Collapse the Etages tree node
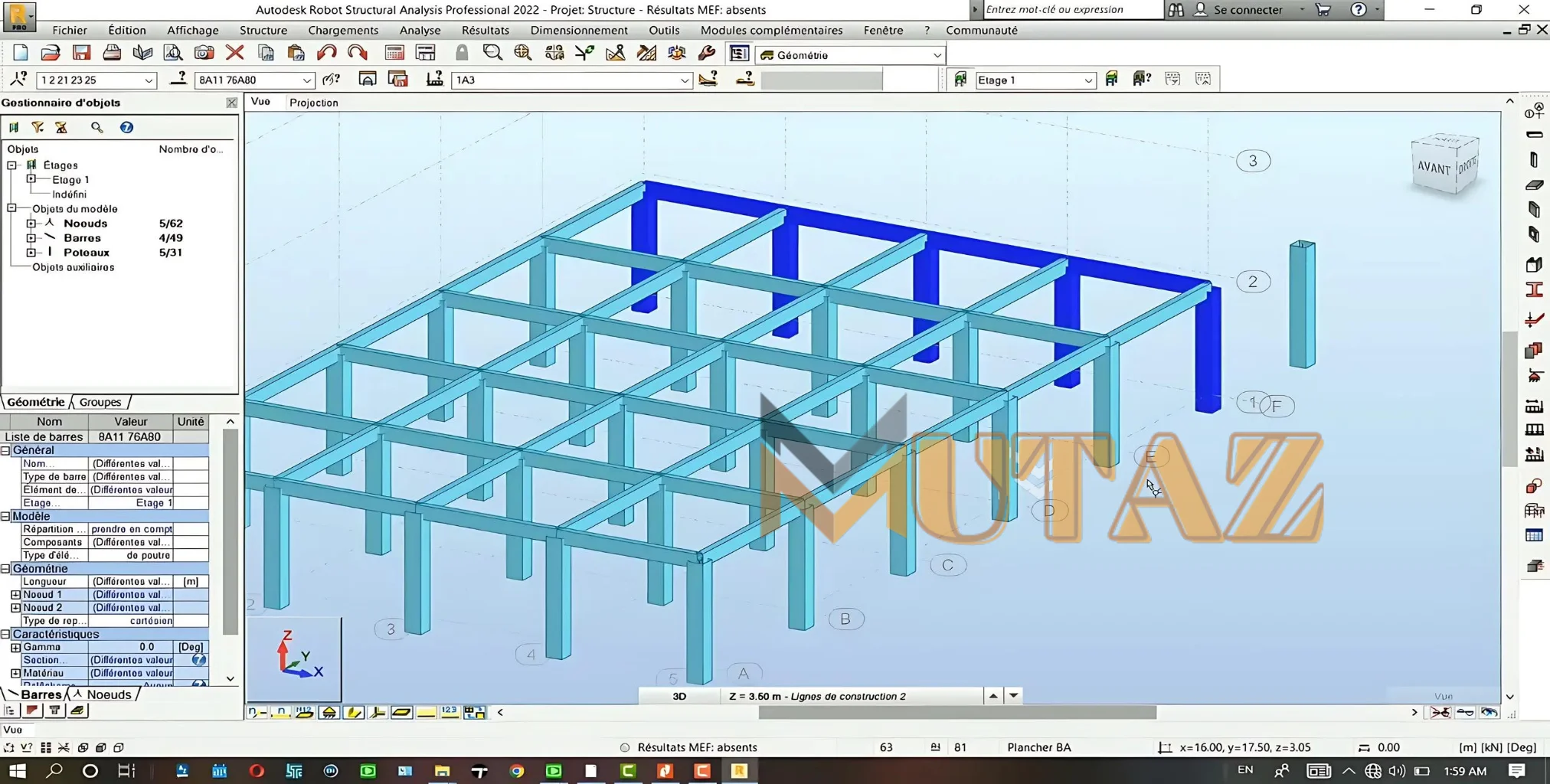 pyautogui.click(x=11, y=165)
